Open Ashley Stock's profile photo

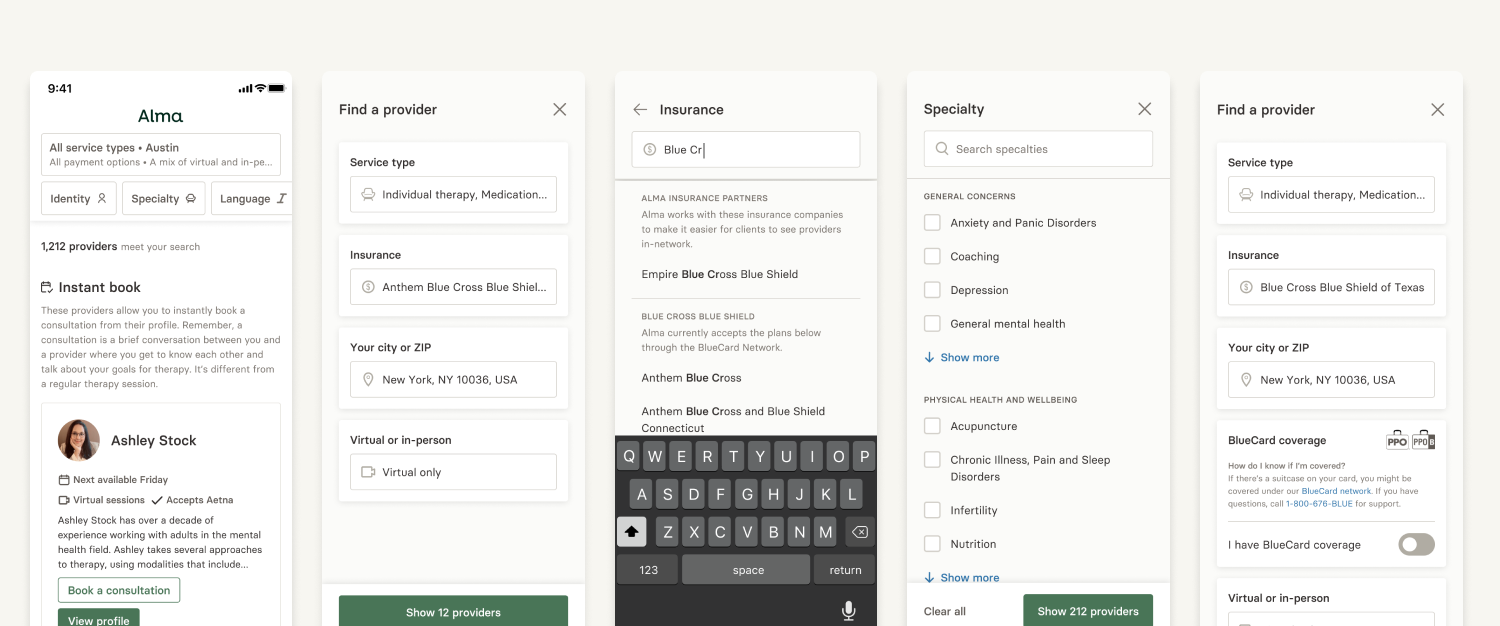coord(79,440)
